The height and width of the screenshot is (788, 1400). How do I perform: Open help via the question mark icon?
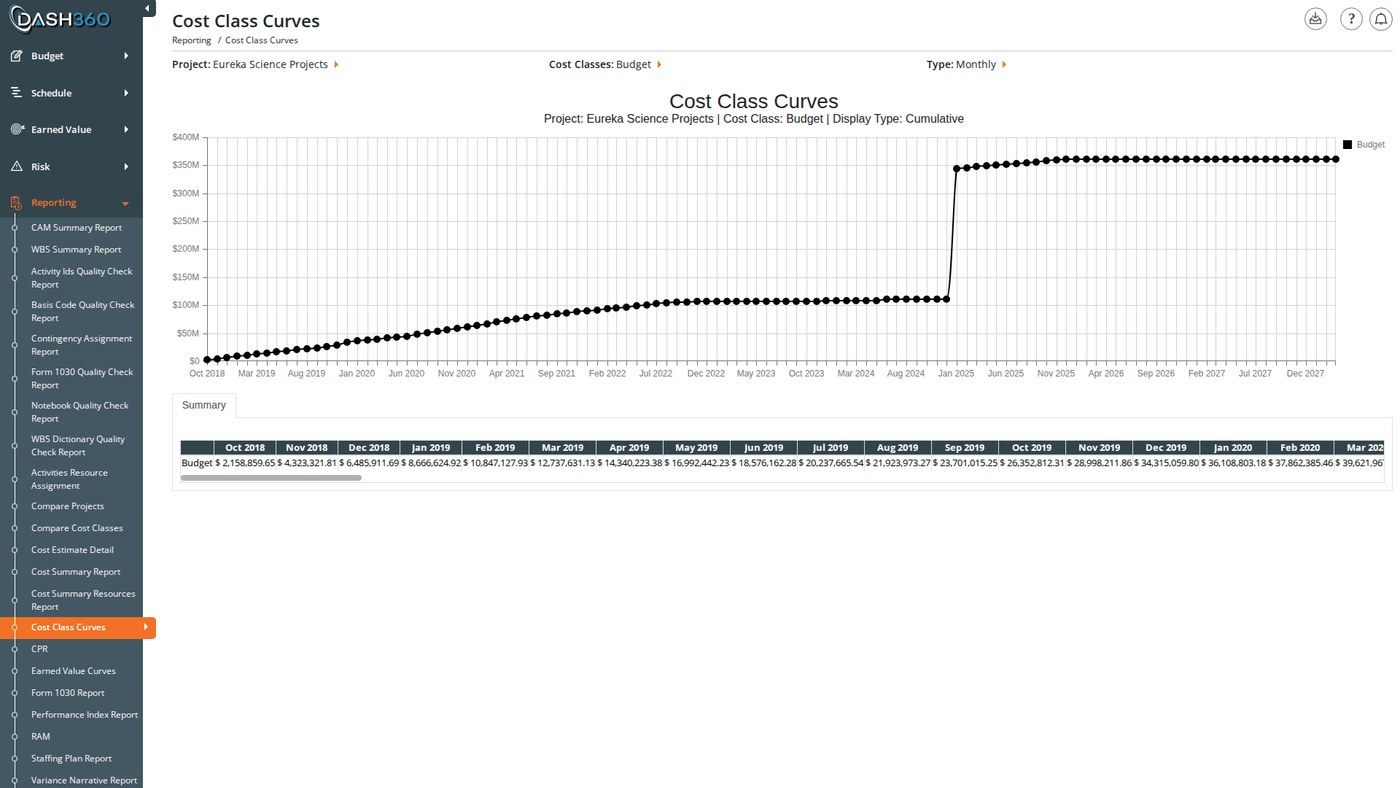(1351, 19)
